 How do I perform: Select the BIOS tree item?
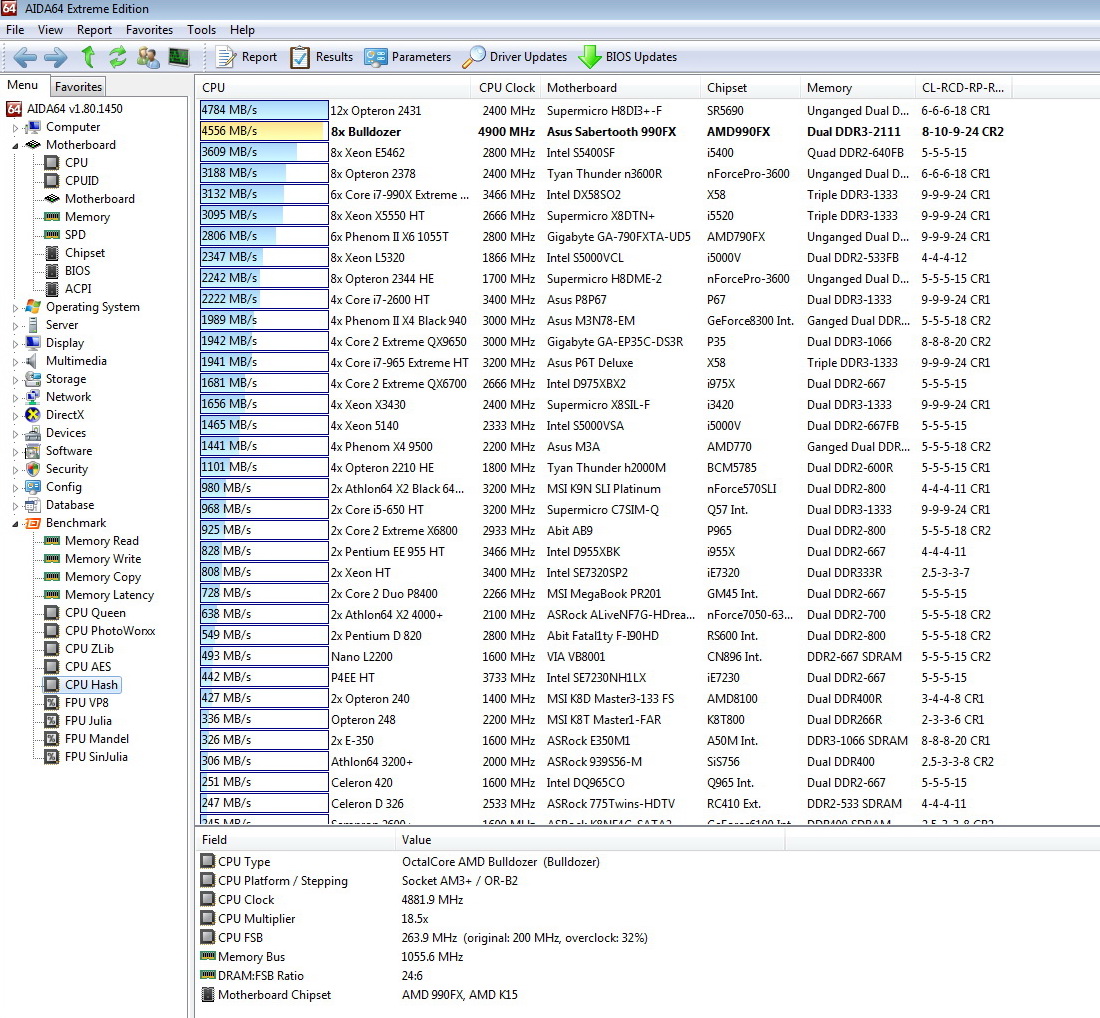[77, 270]
